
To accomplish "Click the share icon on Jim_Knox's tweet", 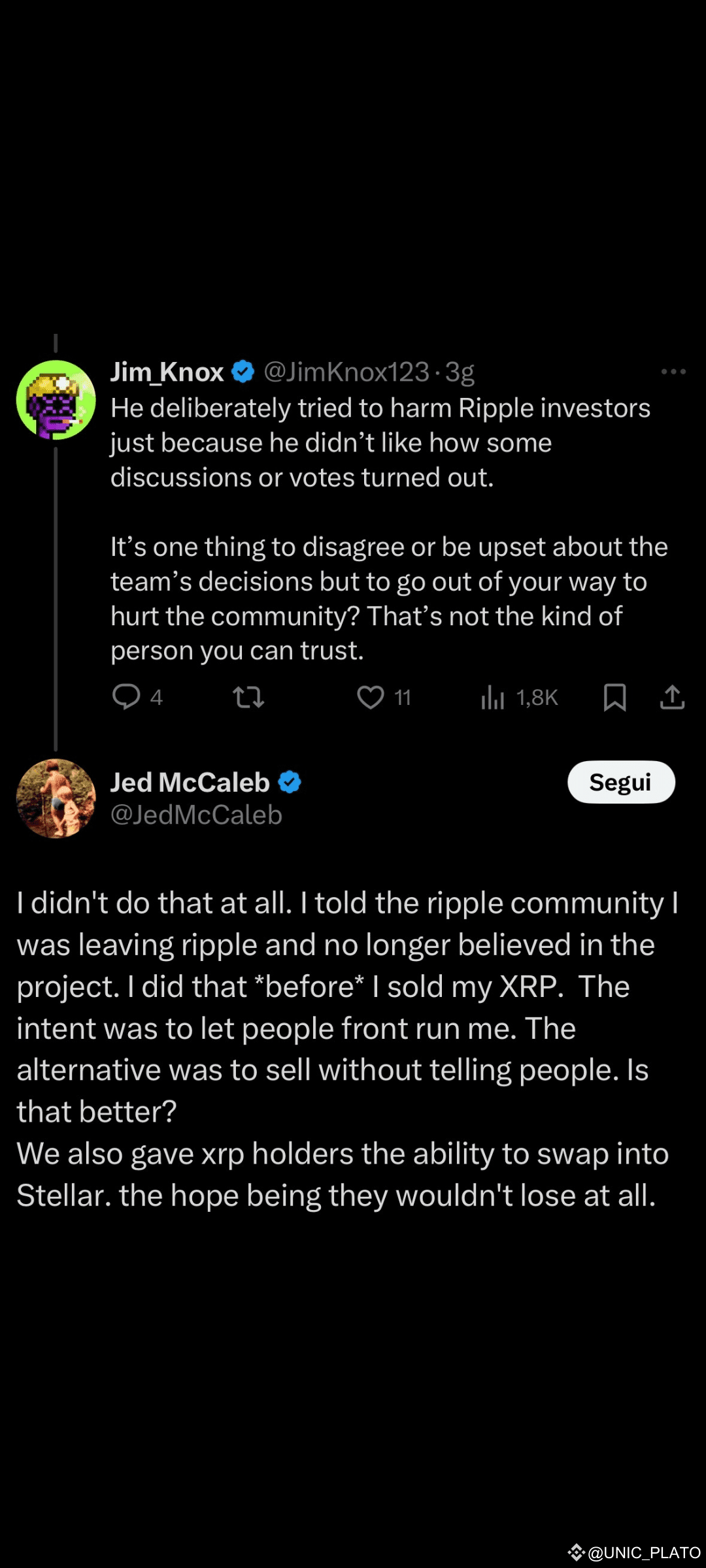I will pyautogui.click(x=672, y=697).
